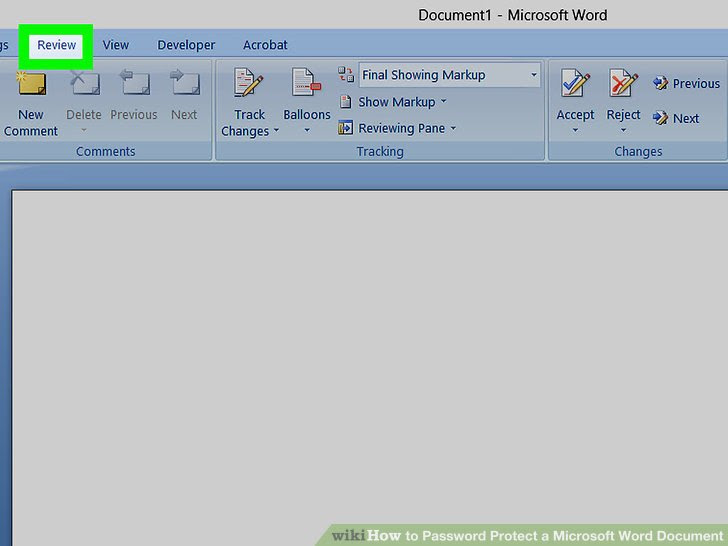The image size is (728, 546).
Task: Click the Track Changes pencil icon
Action: click(248, 83)
